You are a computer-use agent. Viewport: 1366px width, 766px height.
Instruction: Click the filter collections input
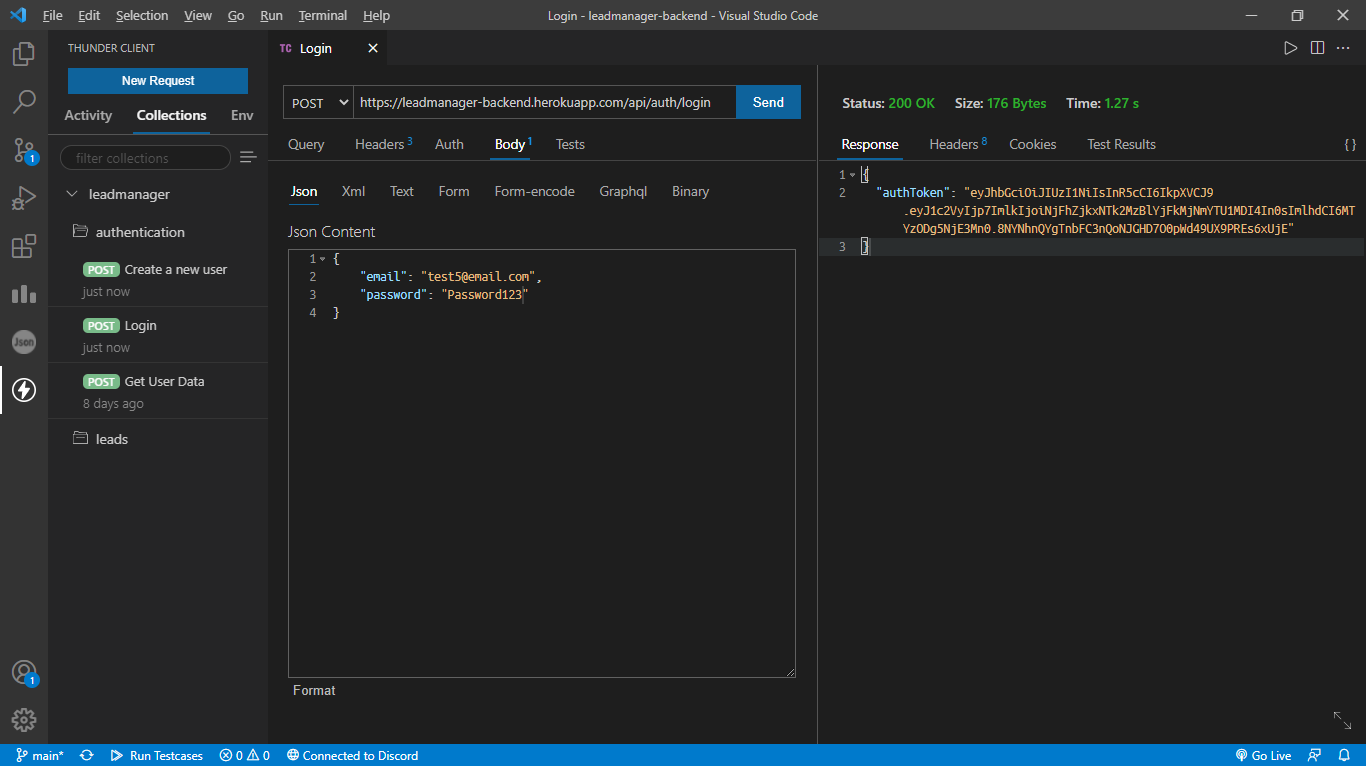(x=145, y=158)
